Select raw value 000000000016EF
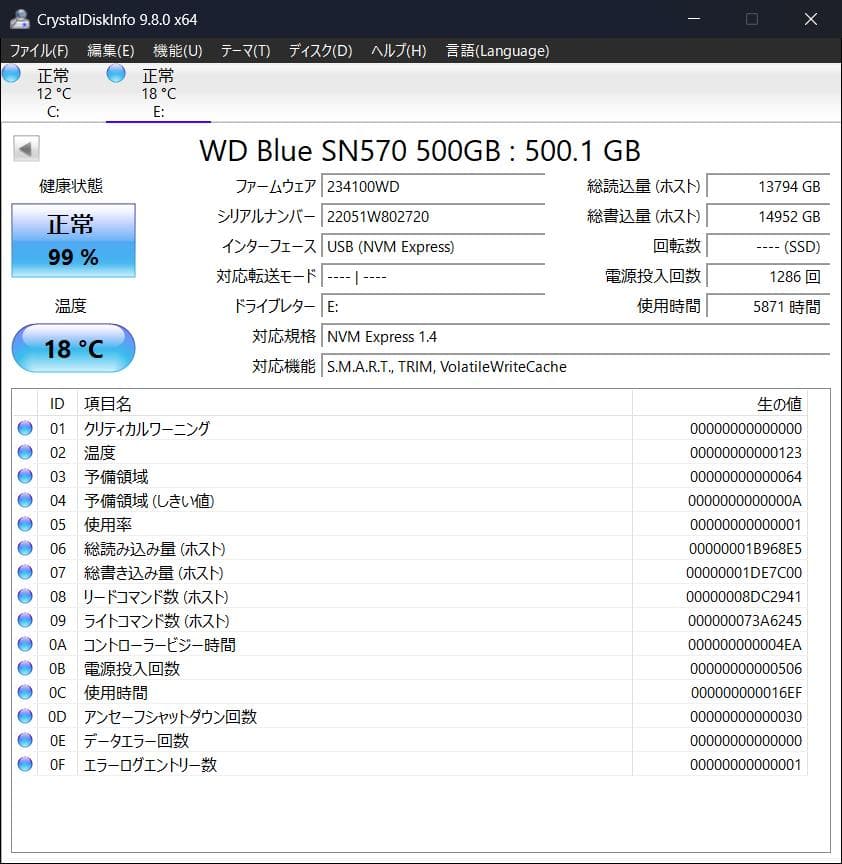The height and width of the screenshot is (864, 842). click(746, 693)
